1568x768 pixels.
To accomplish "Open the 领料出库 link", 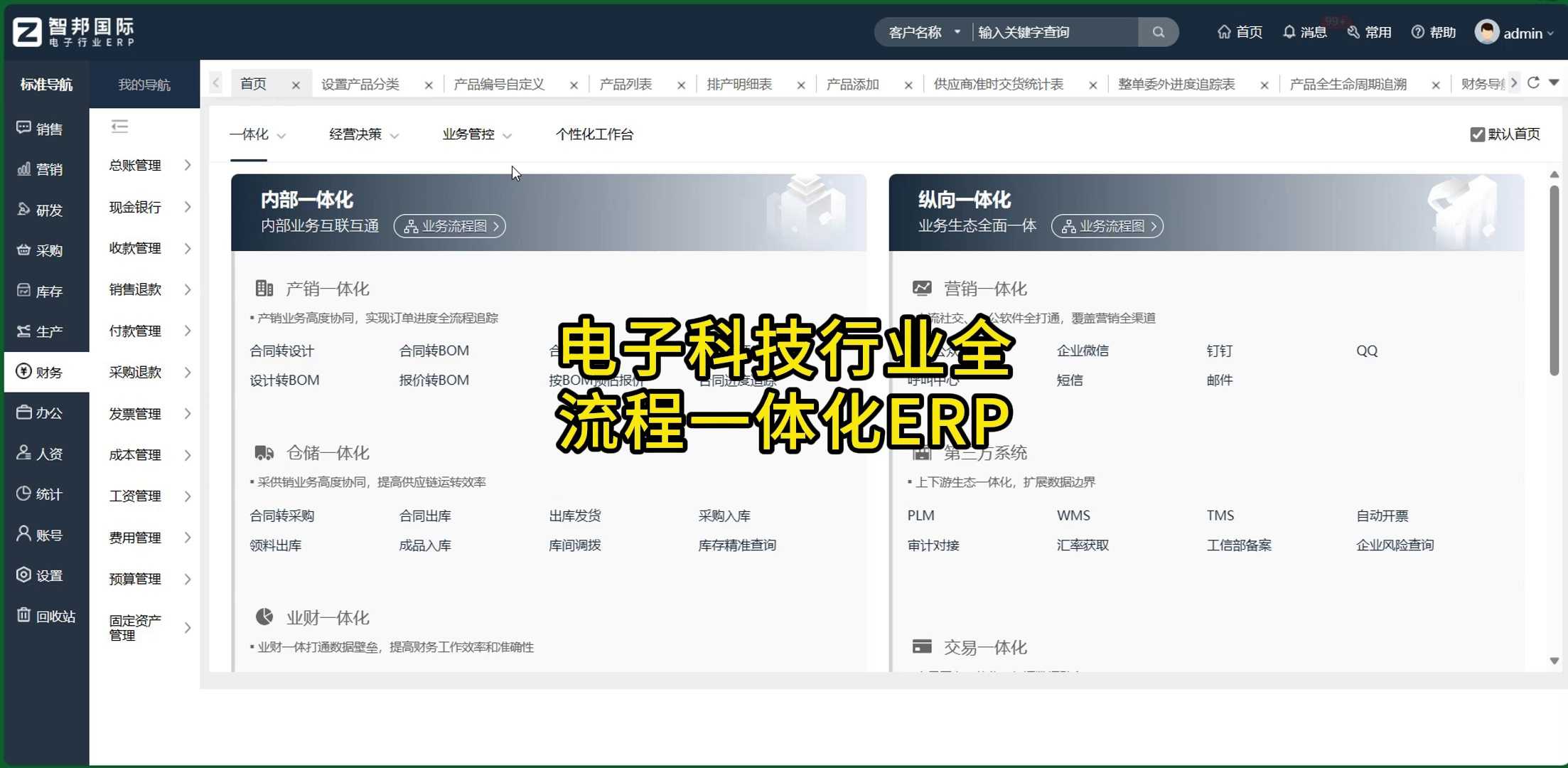I will tap(276, 545).
